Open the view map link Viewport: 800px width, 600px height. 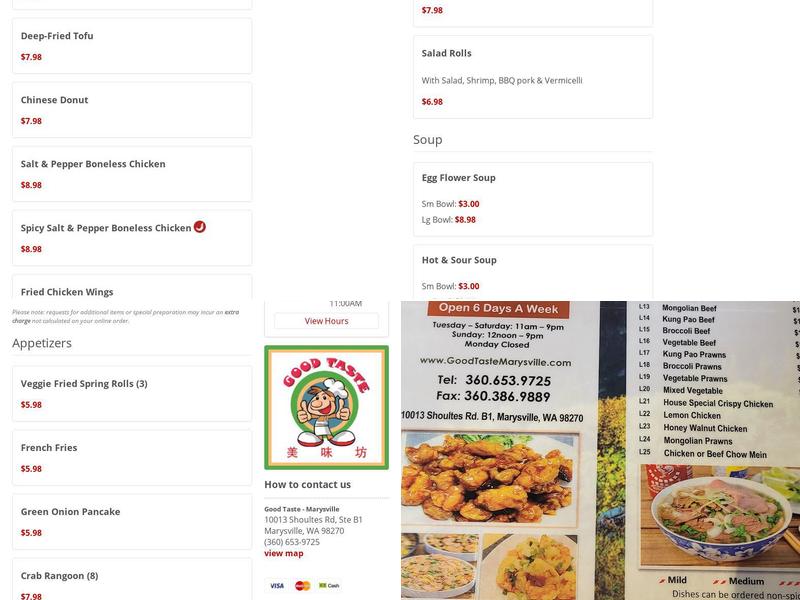(284, 553)
